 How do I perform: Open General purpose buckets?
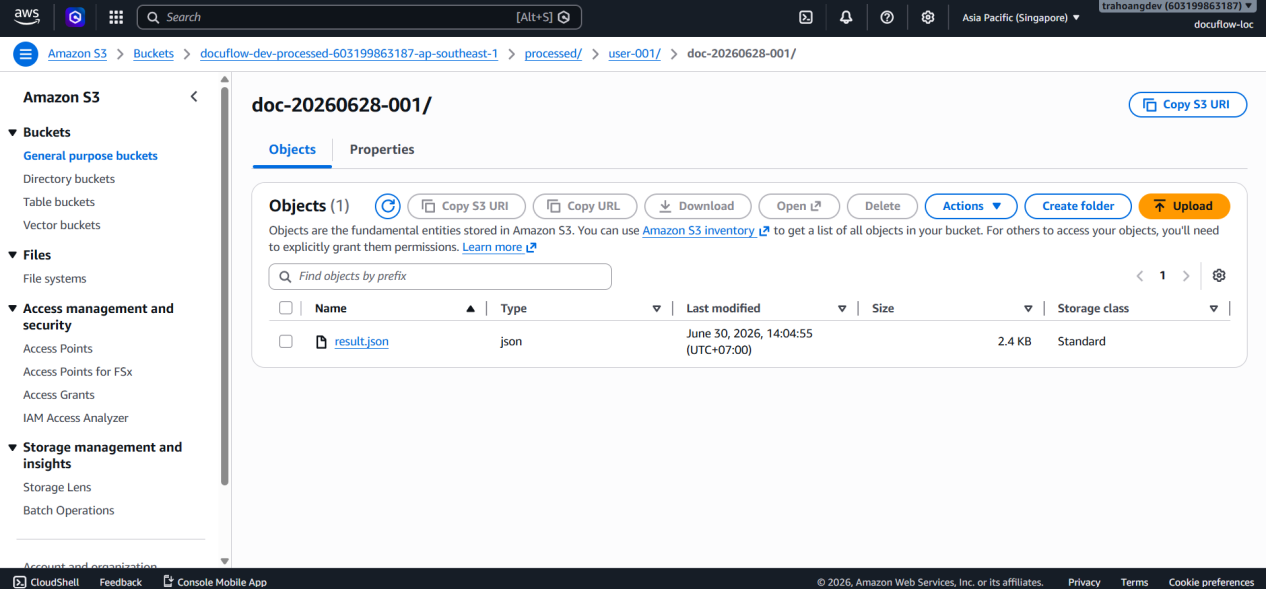point(90,156)
